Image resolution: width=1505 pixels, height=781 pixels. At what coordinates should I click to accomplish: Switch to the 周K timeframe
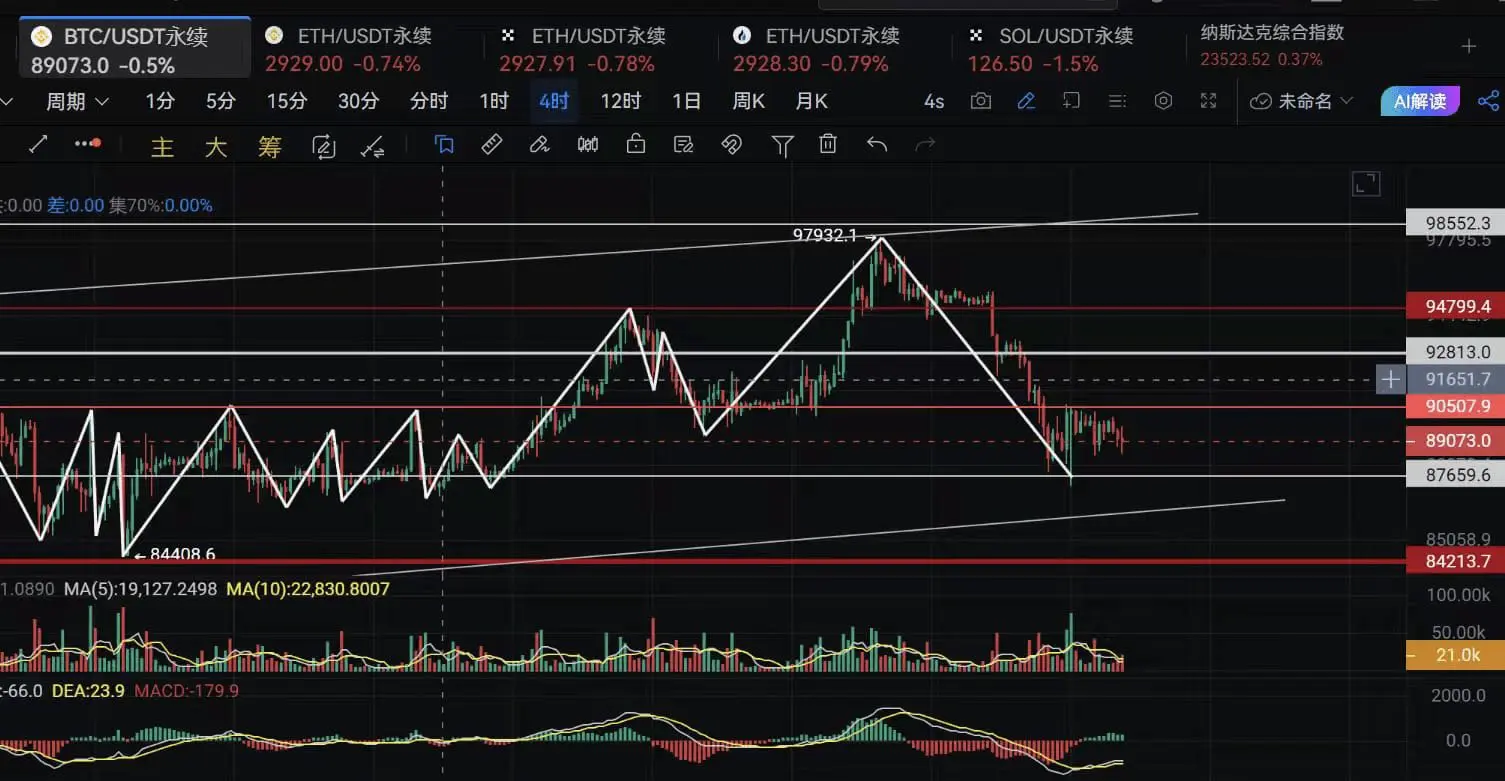[749, 101]
